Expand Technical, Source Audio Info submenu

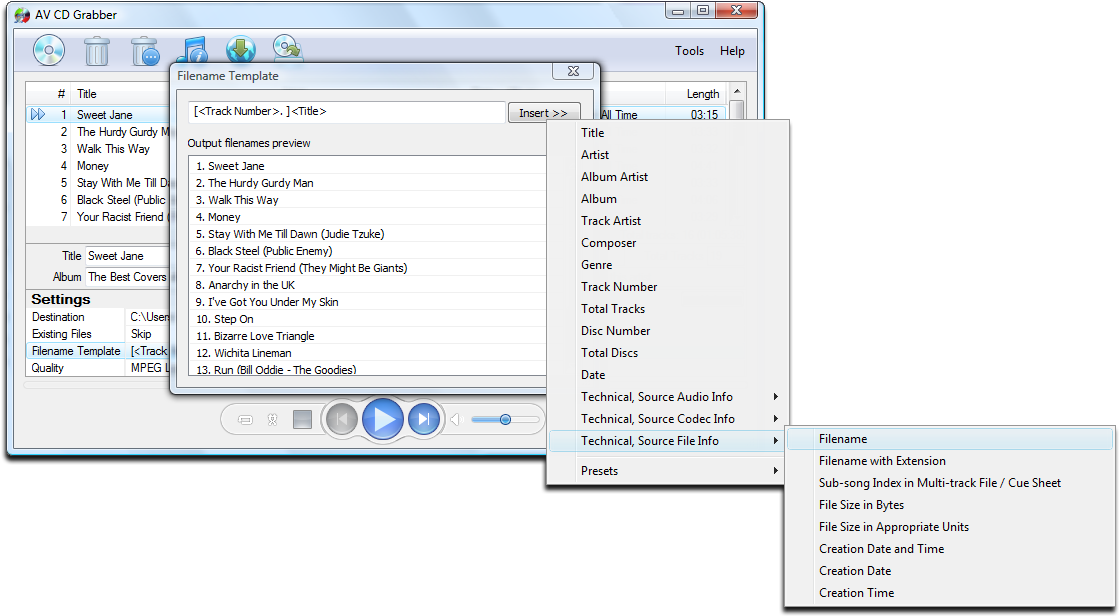tap(667, 397)
